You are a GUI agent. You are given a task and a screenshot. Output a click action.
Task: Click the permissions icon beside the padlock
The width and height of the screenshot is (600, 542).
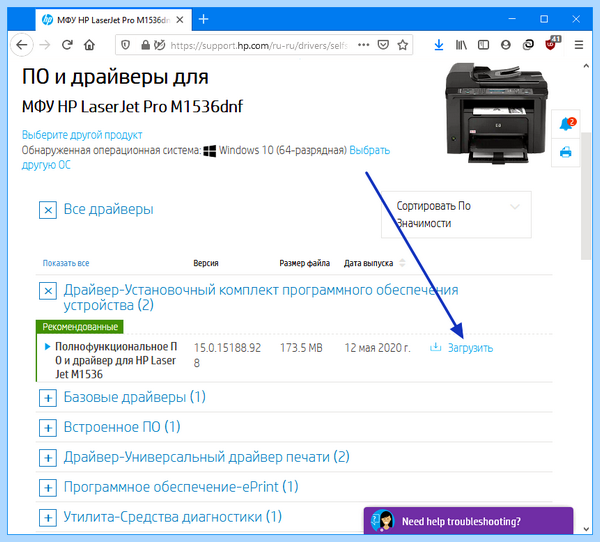159,45
